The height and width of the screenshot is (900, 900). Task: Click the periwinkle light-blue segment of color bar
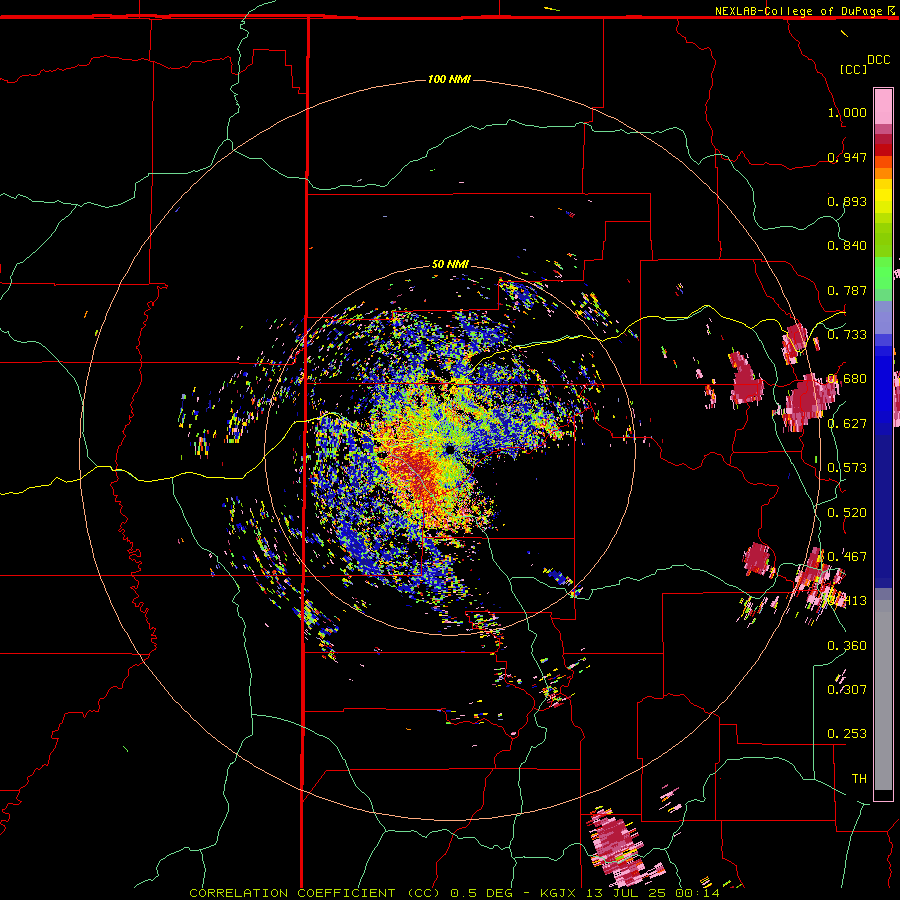[883, 317]
